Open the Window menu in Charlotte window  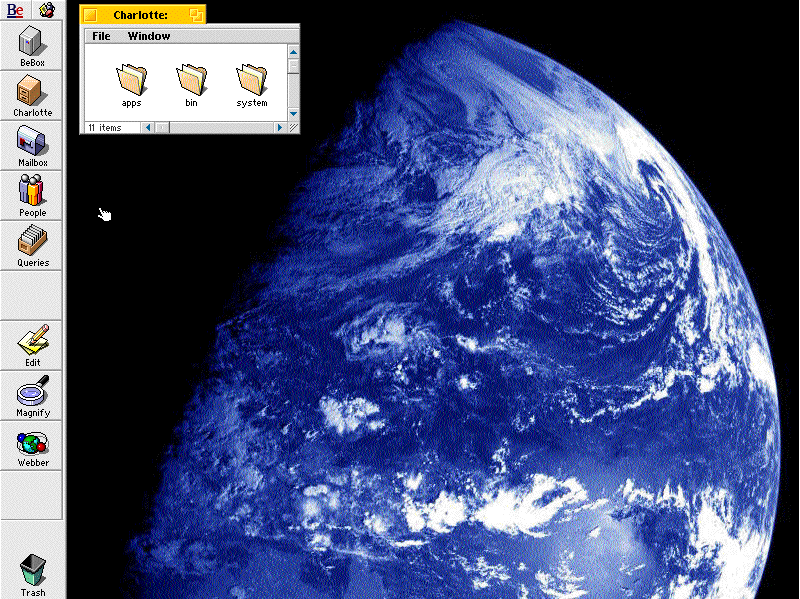pos(149,36)
